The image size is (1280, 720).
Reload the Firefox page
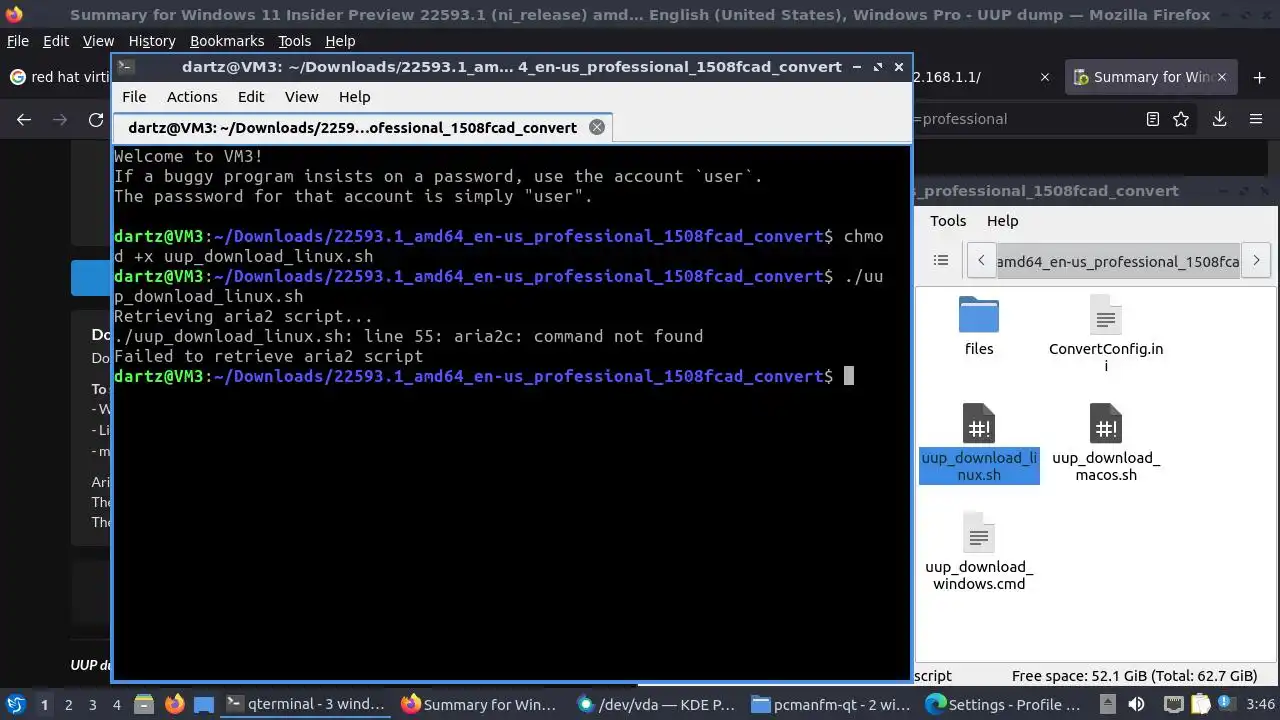pyautogui.click(x=96, y=119)
